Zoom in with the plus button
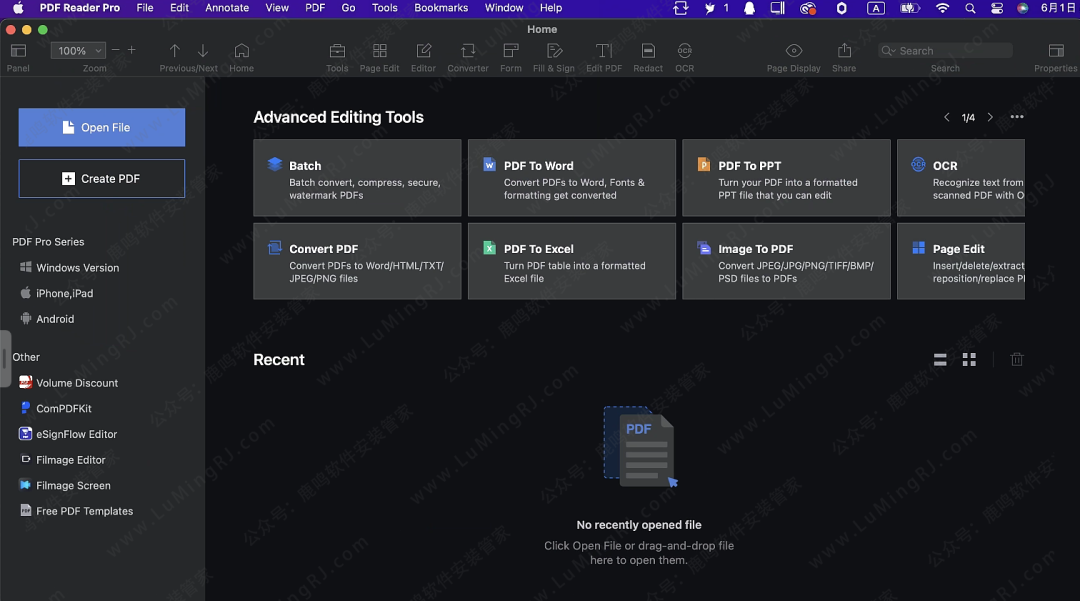The height and width of the screenshot is (601, 1080). point(132,50)
